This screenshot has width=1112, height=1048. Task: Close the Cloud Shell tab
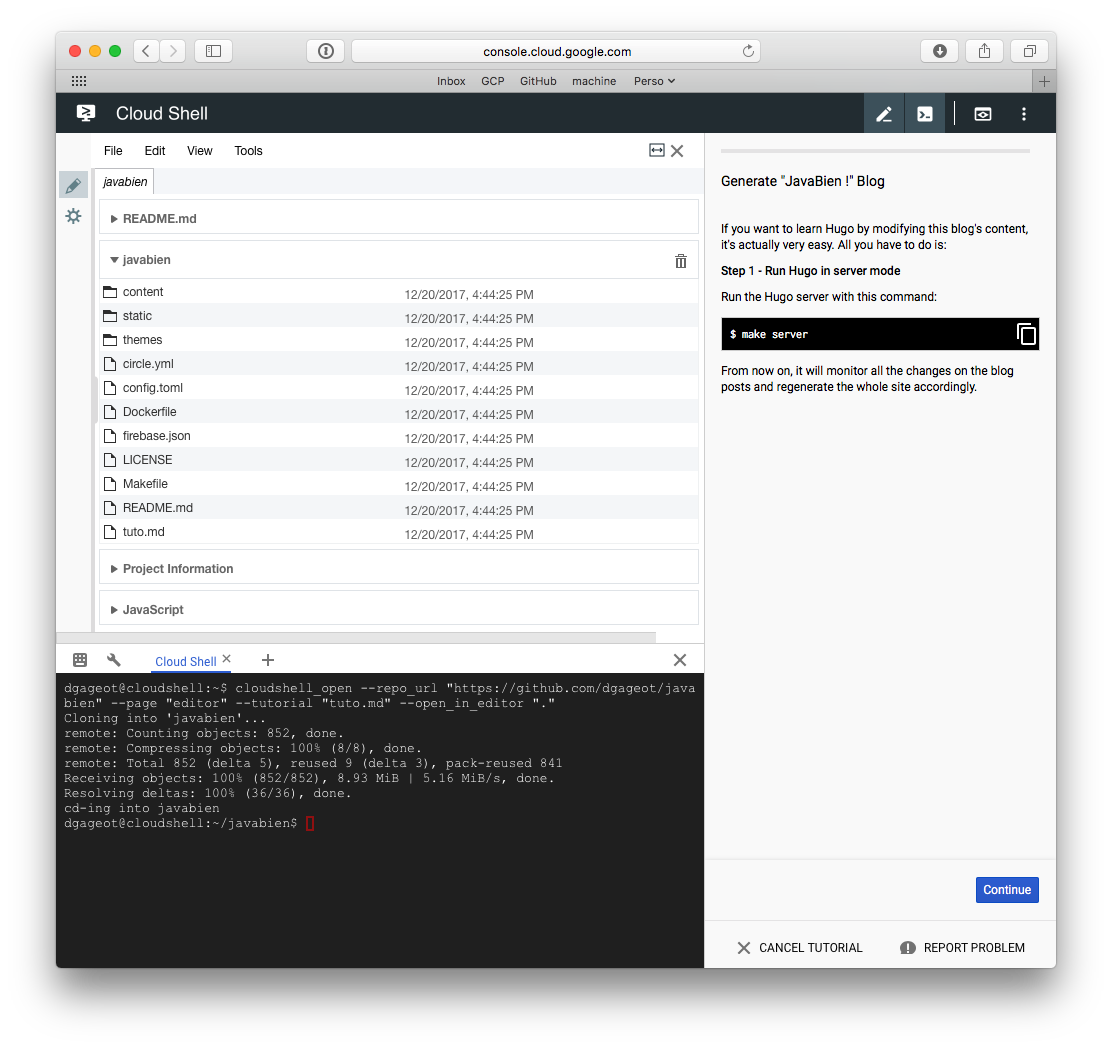(227, 658)
